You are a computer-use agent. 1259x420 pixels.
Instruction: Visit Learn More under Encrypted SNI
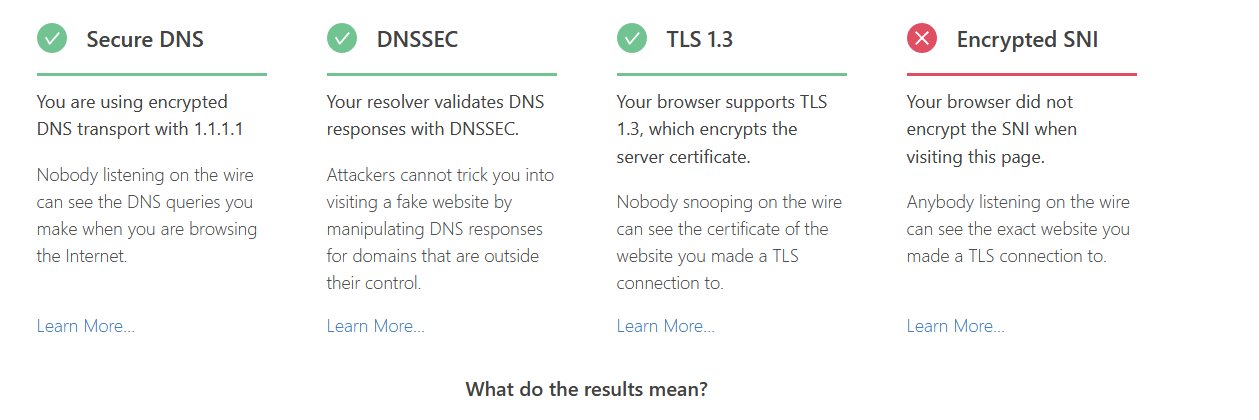pyautogui.click(x=956, y=326)
